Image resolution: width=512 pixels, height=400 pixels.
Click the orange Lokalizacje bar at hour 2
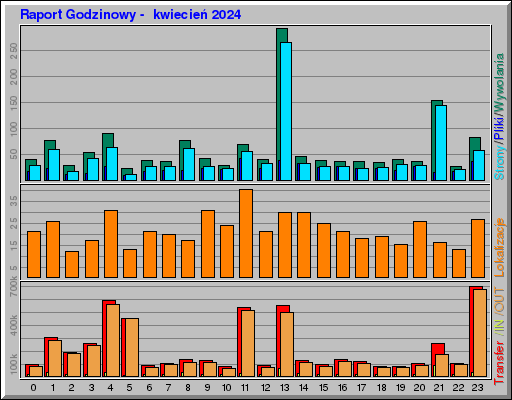pyautogui.click(x=72, y=264)
